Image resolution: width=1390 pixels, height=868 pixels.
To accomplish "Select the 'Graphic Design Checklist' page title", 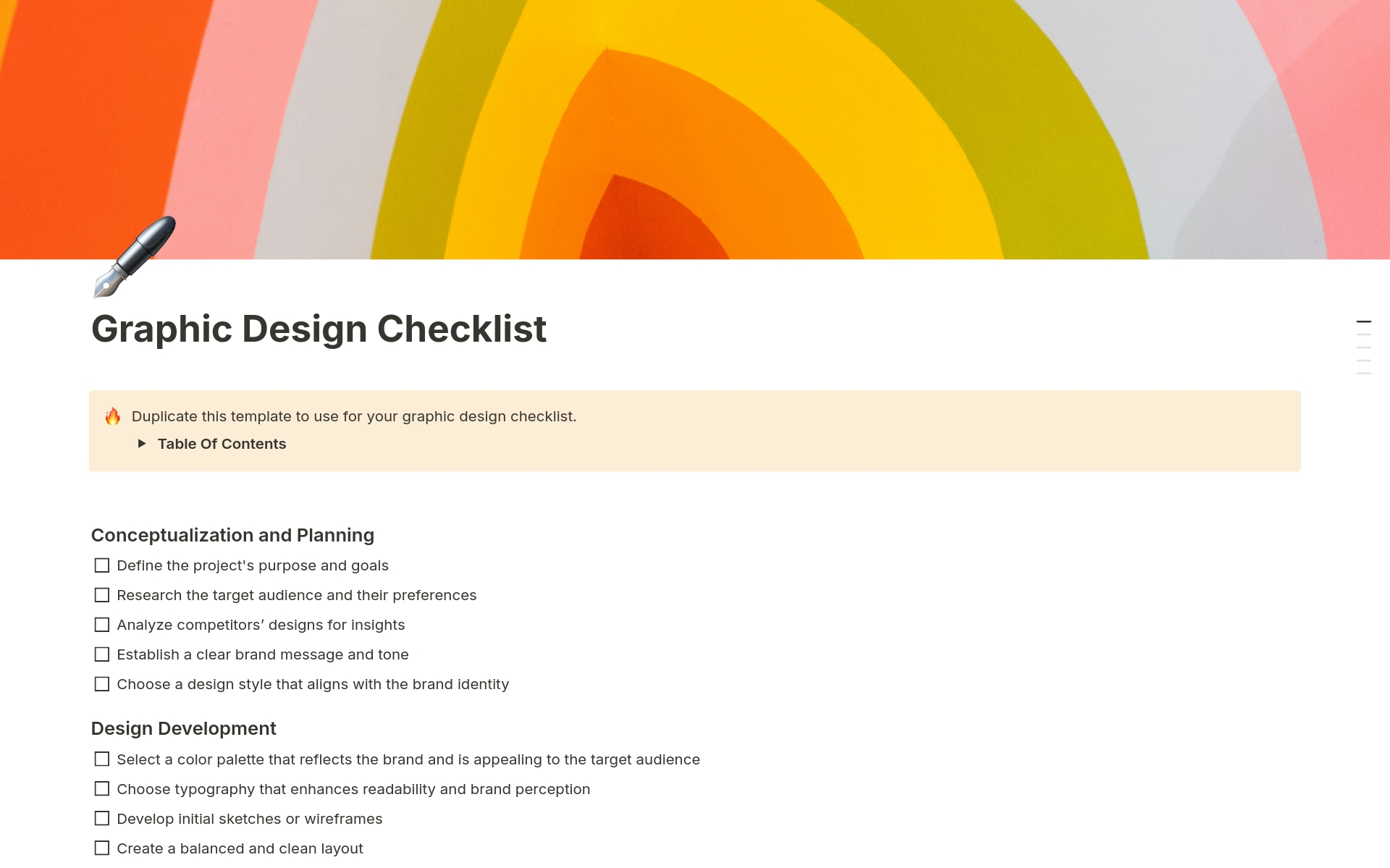I will pos(319,329).
